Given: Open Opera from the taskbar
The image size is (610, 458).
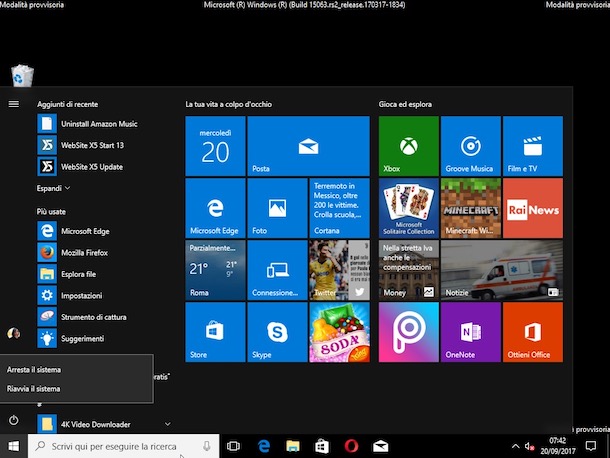Looking at the screenshot, I should [x=351, y=446].
